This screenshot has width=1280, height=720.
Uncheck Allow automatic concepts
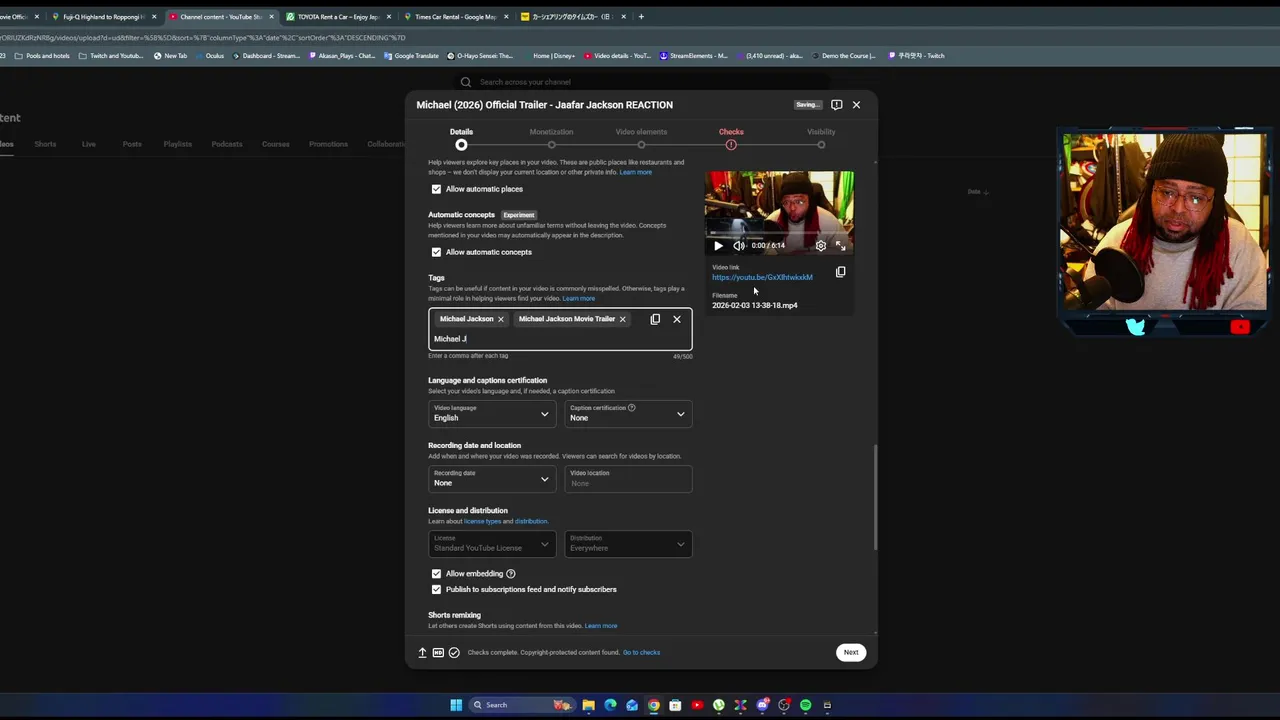pyautogui.click(x=436, y=252)
